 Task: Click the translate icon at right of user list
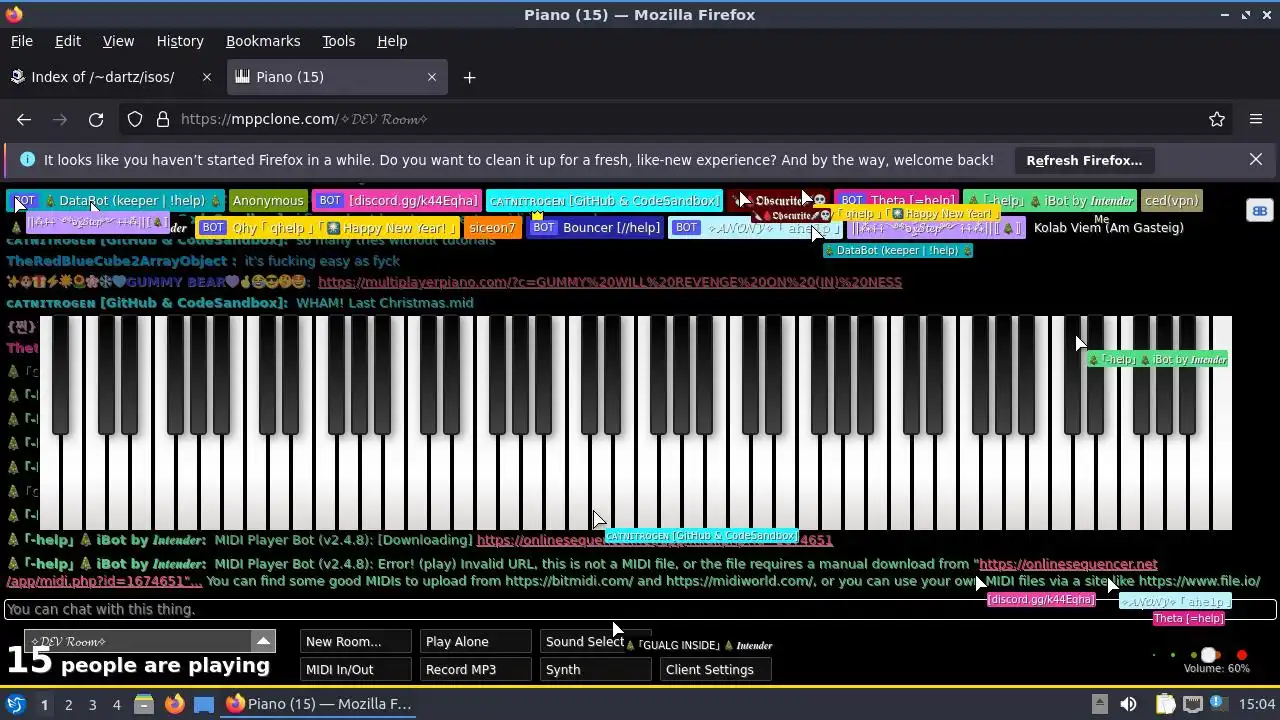pyautogui.click(x=1259, y=210)
